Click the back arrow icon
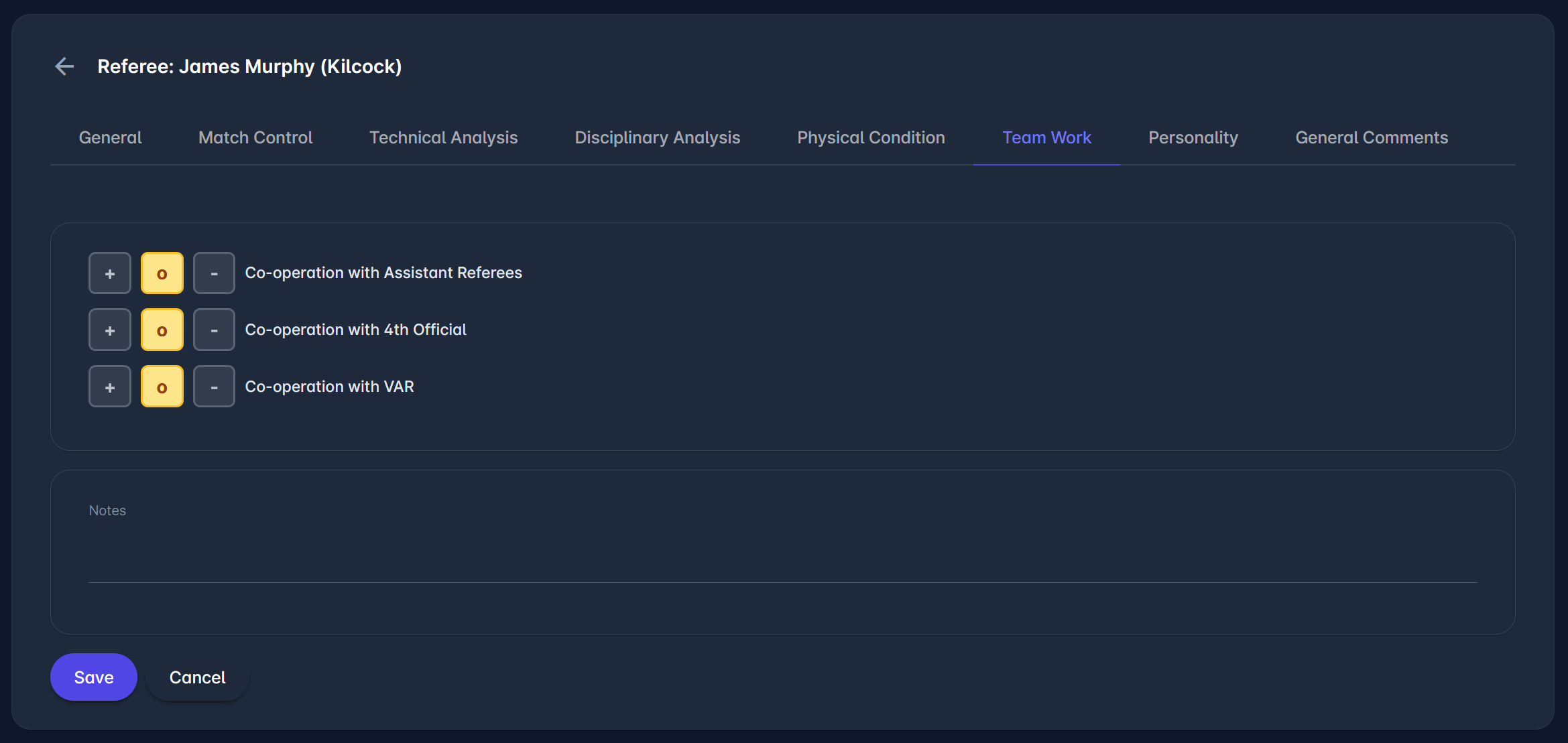This screenshot has width=1568, height=743. tap(64, 66)
